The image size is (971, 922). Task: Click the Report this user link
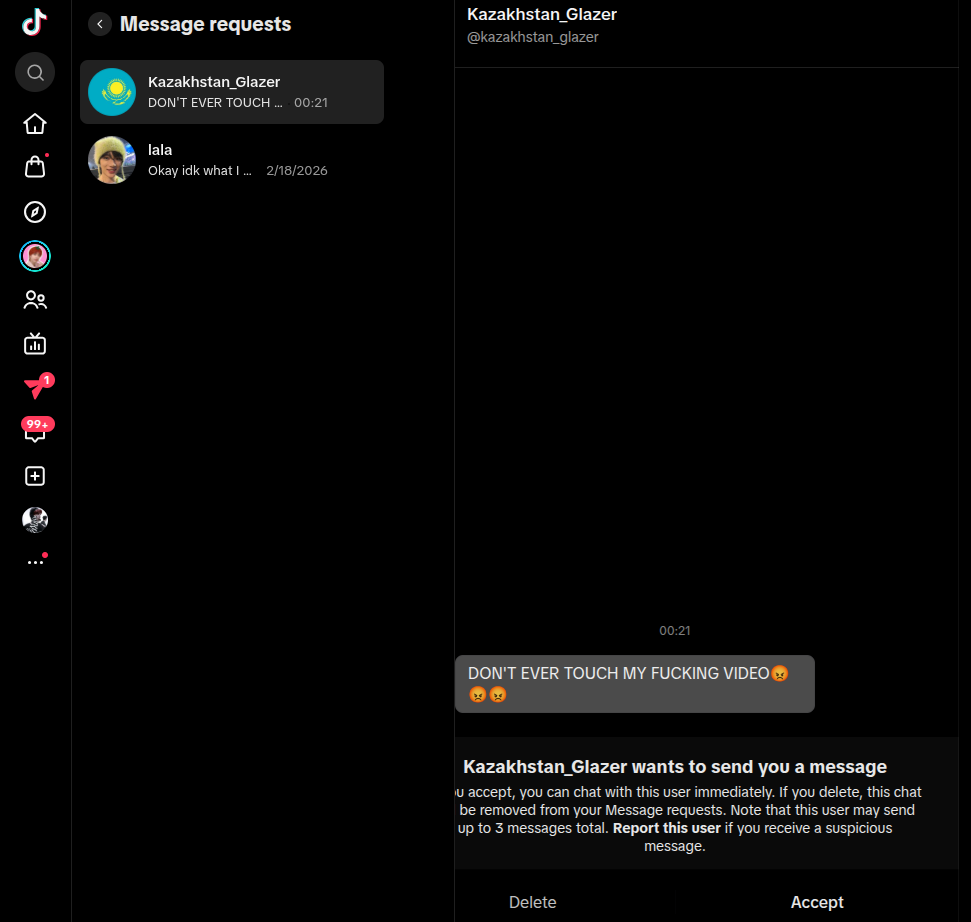(666, 828)
